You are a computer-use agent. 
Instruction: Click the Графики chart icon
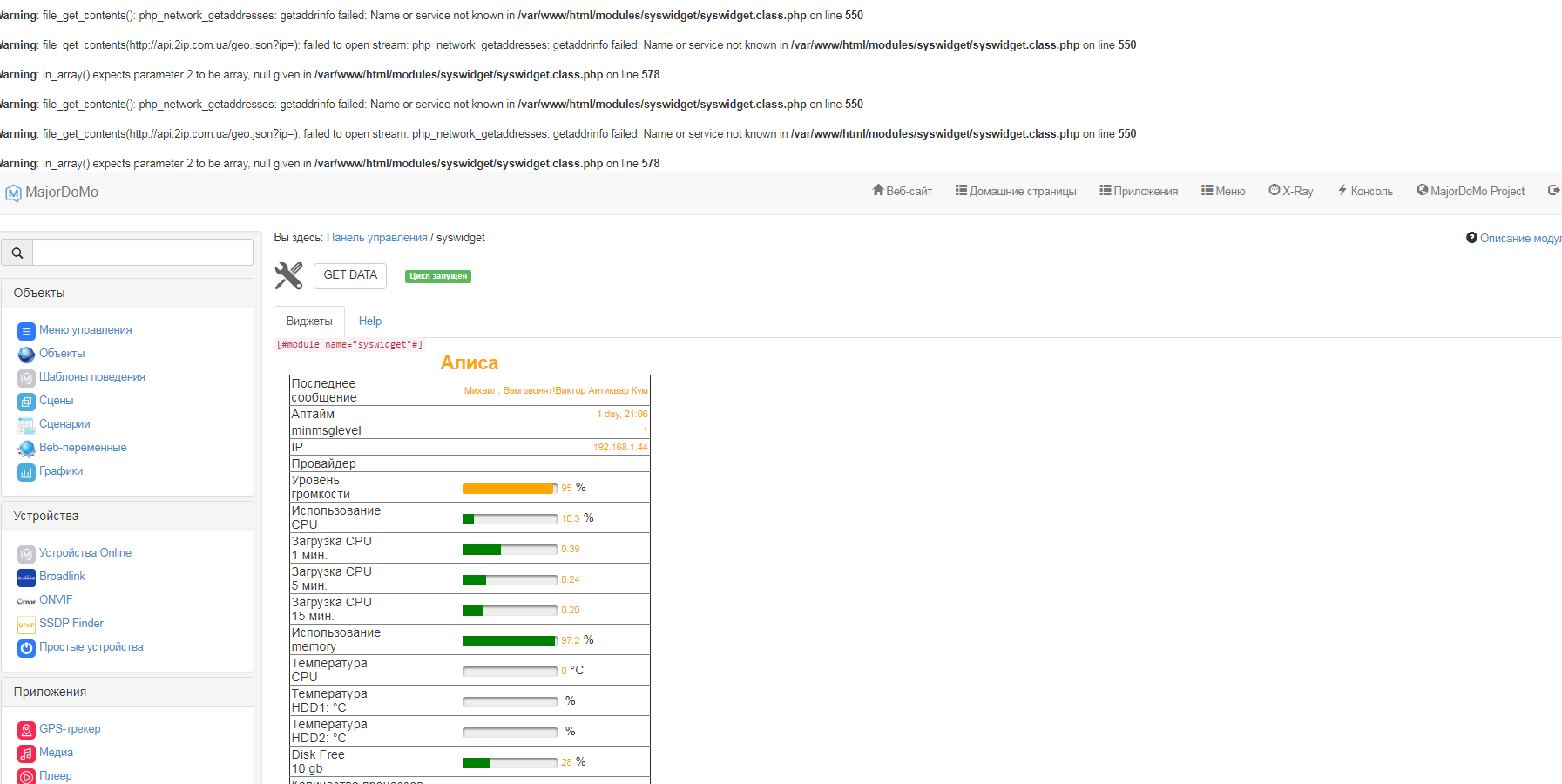point(26,472)
